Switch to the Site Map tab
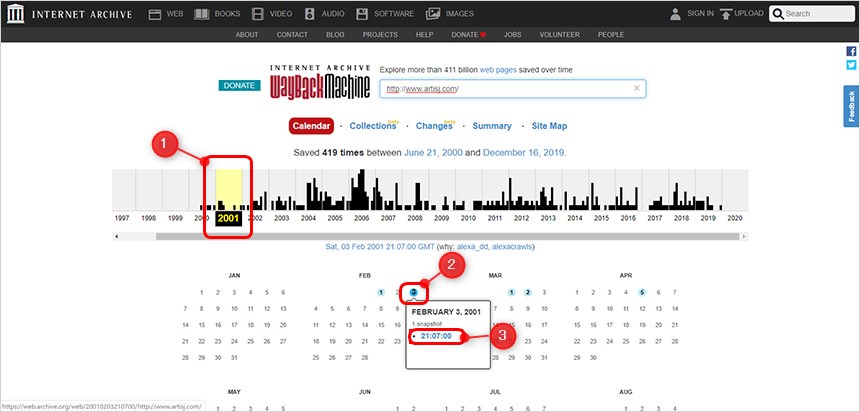Viewport: 860px width, 412px height. [x=550, y=126]
